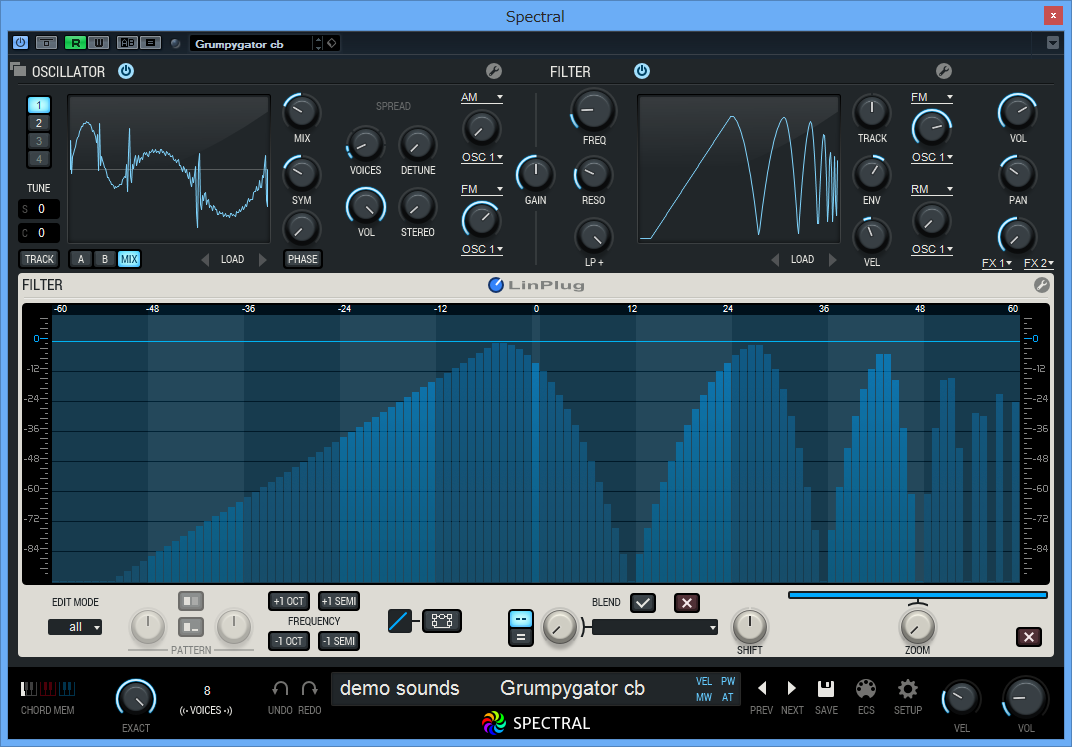Click the RESO knob
The image size is (1072, 747).
coord(593,174)
